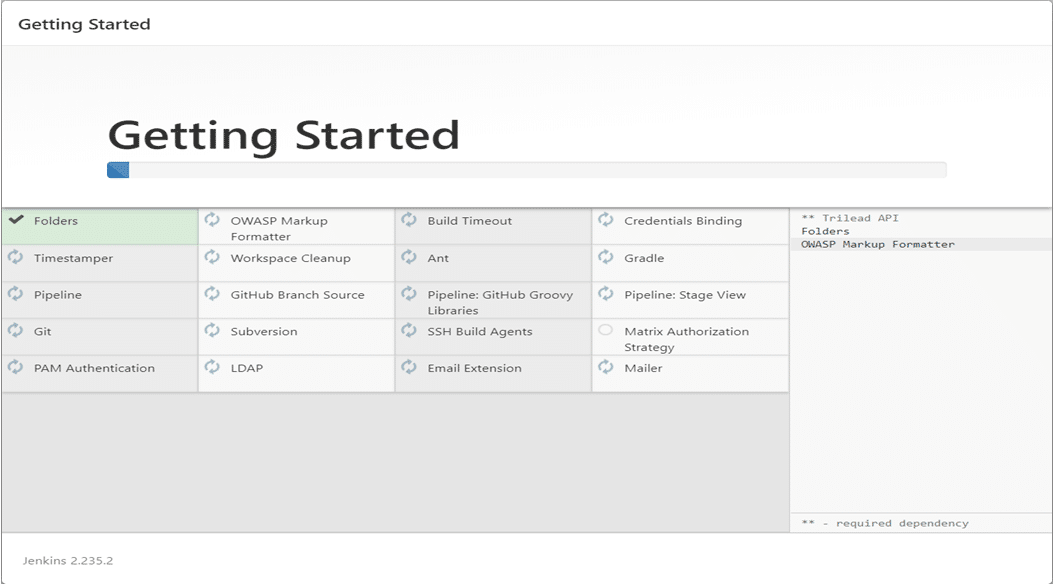Click "** Trilead API" in the install log
1054x585 pixels.
pos(850,218)
